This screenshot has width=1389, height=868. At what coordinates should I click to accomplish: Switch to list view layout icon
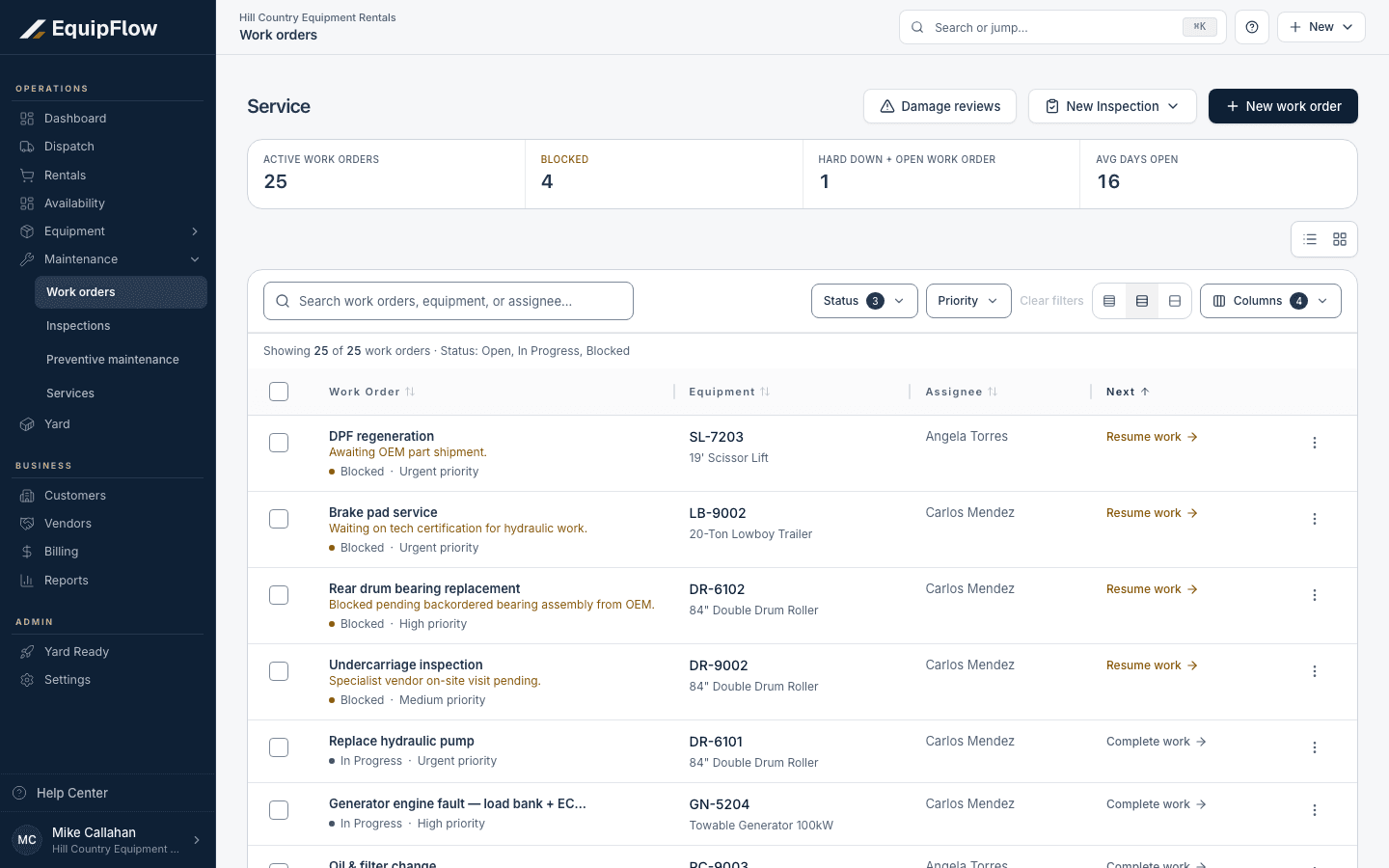pyautogui.click(x=1310, y=239)
